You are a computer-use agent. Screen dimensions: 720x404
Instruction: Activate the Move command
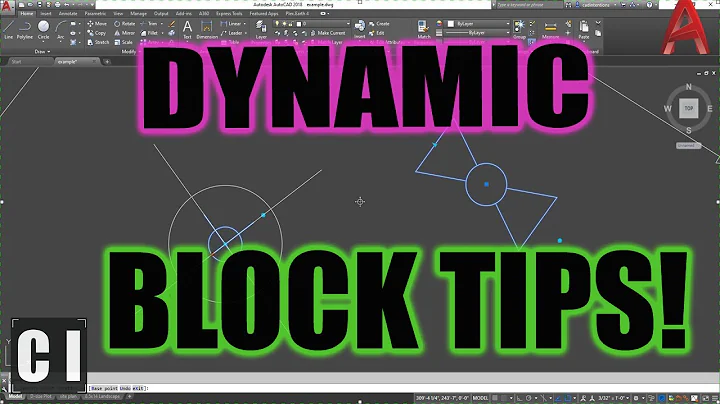pyautogui.click(x=97, y=23)
